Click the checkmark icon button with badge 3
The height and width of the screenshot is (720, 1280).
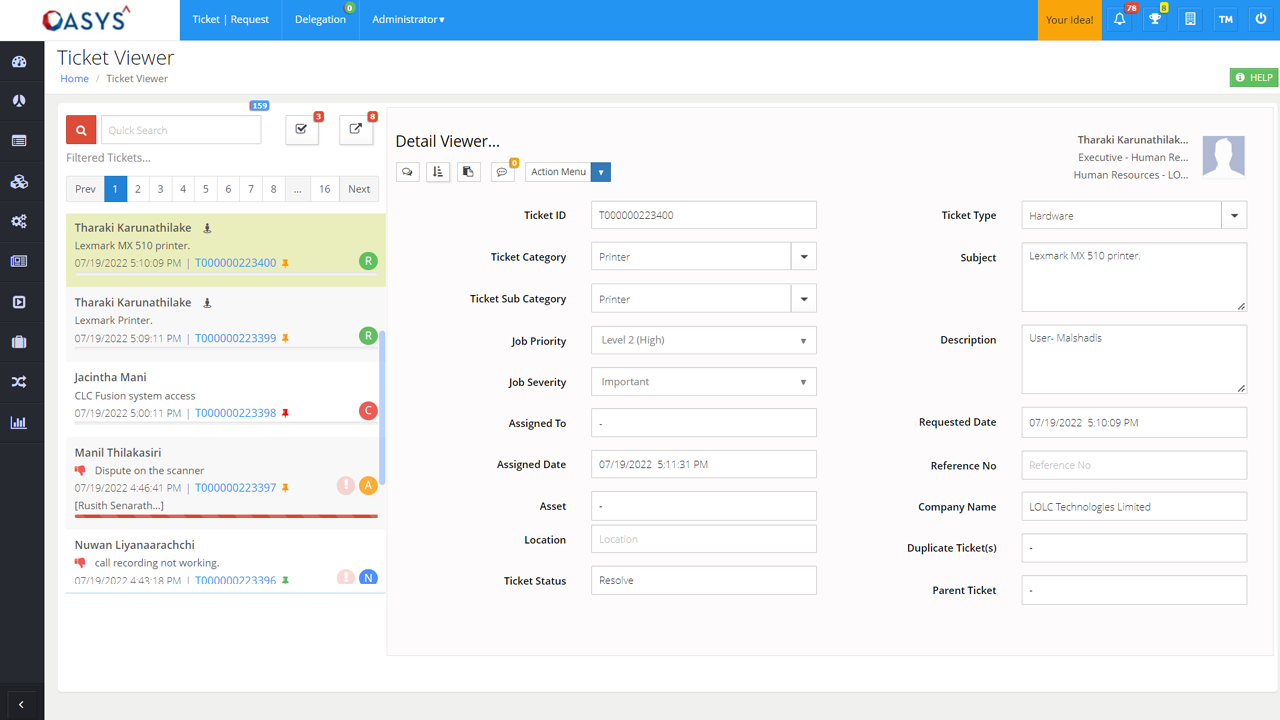302,130
